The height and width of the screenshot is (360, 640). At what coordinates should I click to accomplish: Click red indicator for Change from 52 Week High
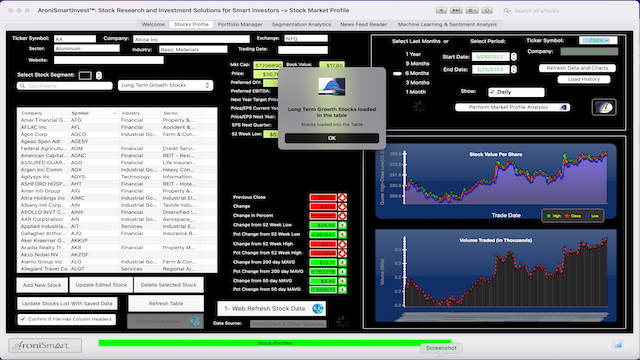(x=342, y=244)
